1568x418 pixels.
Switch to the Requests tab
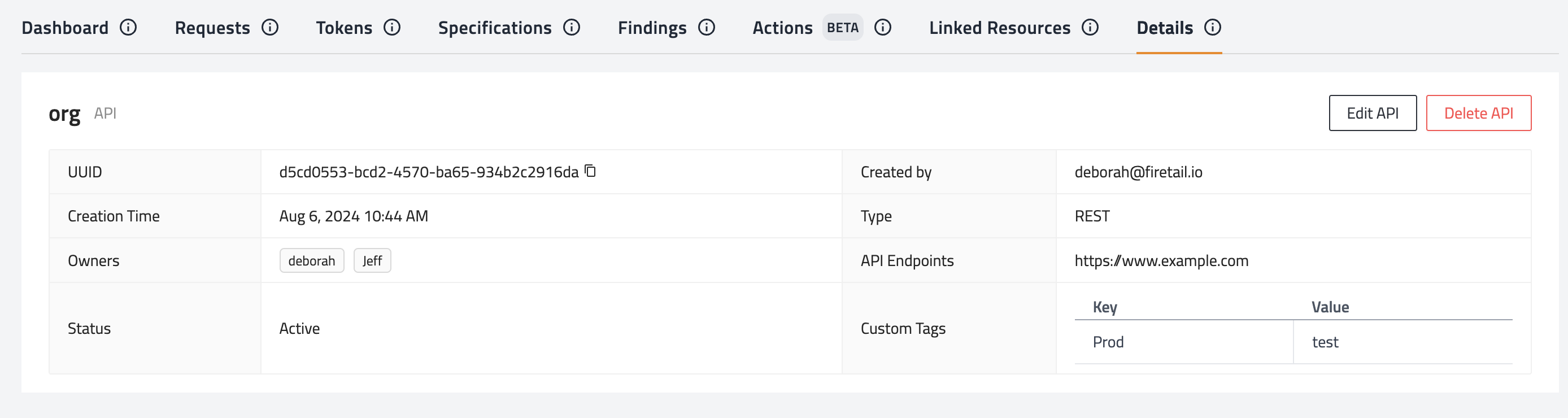coord(212,28)
